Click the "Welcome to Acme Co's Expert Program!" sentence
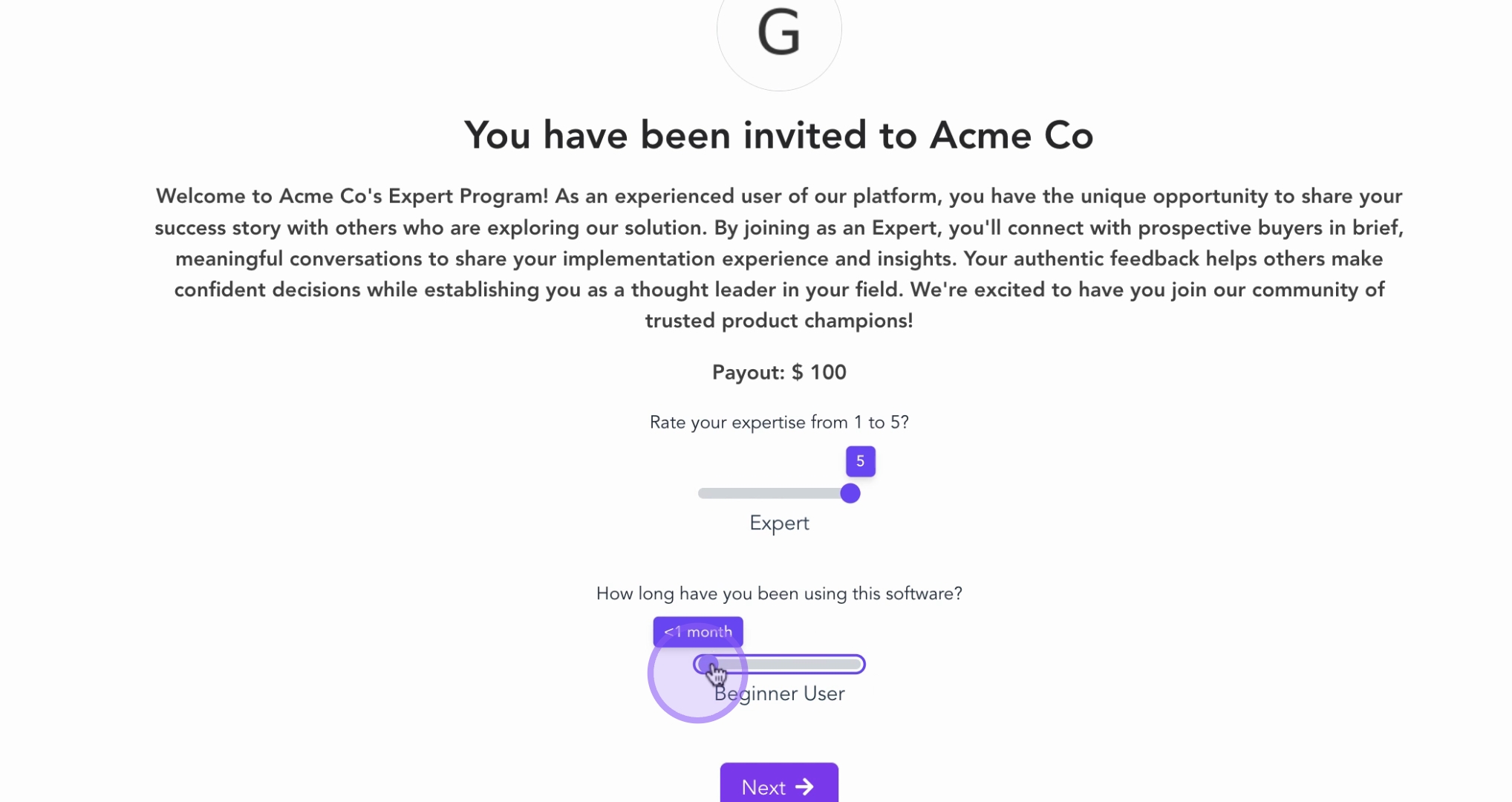This screenshot has width=1512, height=802. (x=351, y=196)
